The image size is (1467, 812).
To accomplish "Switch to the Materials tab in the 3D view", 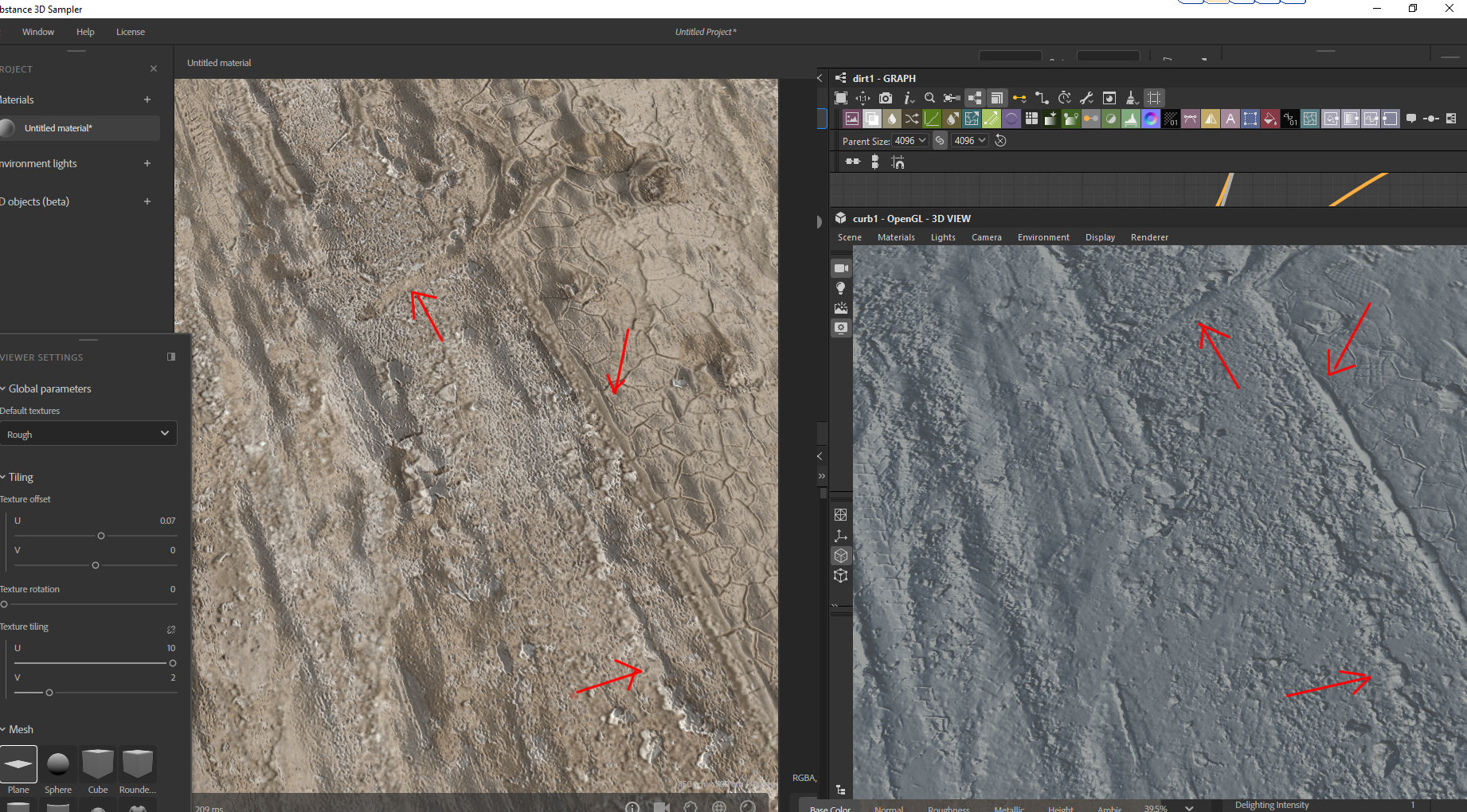I will (x=895, y=236).
